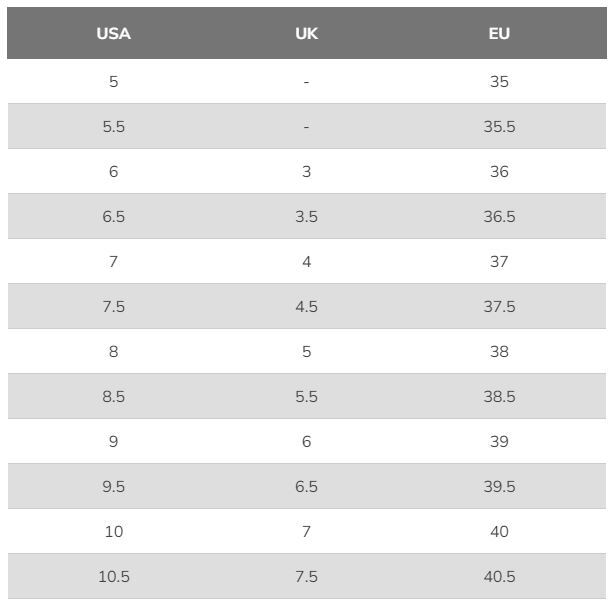613x611 pixels.
Task: Click the UK column header
Action: [306, 34]
